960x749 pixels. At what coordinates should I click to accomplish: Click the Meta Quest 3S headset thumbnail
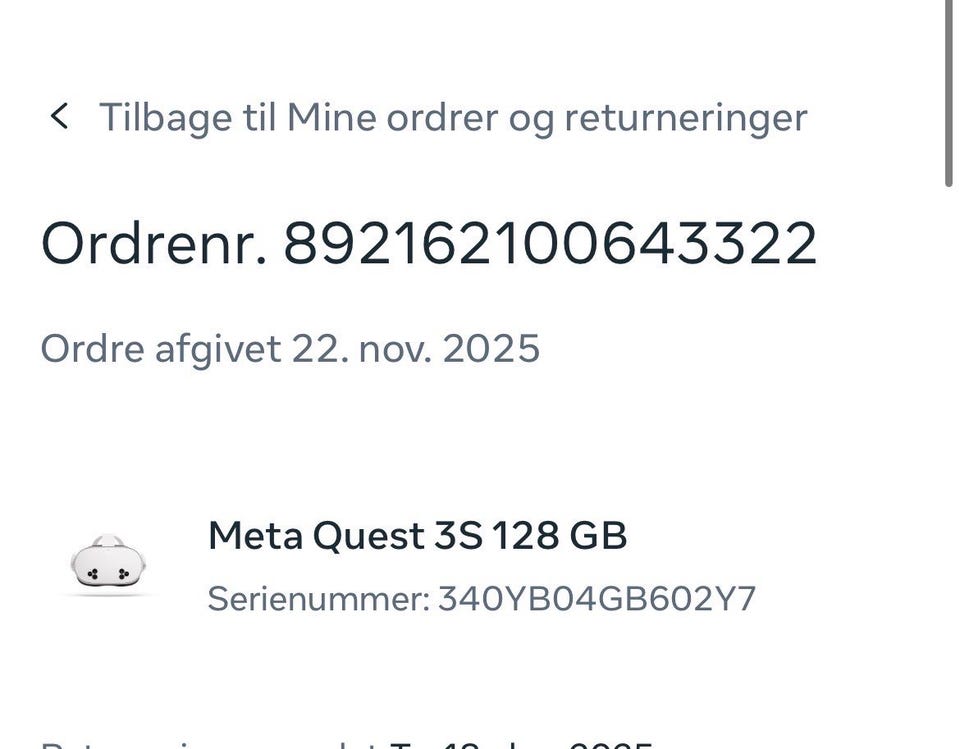109,563
